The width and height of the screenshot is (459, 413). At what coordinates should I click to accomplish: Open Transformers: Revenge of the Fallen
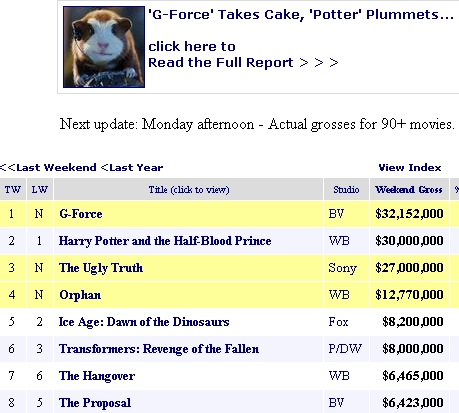(159, 349)
